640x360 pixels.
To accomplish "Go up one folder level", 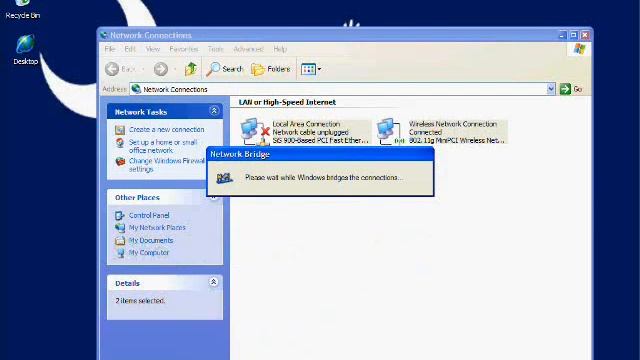I will pos(191,69).
